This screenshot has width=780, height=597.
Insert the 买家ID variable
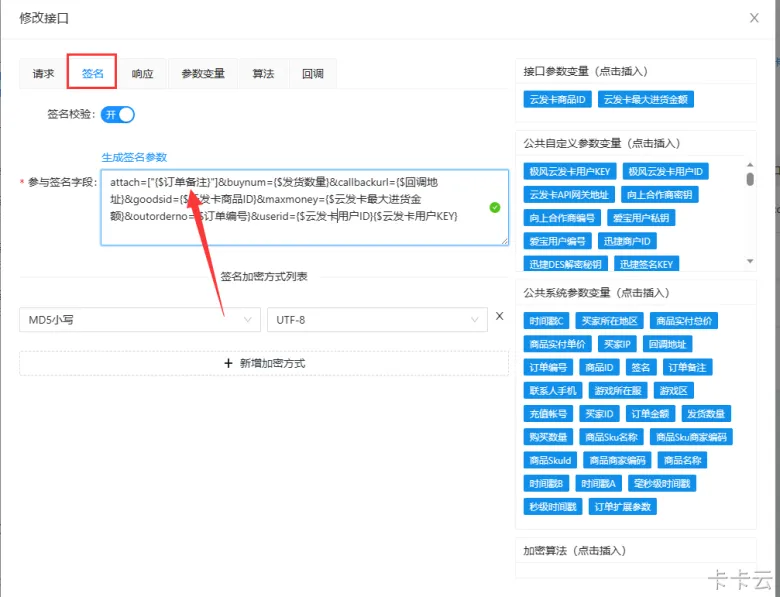[599, 413]
